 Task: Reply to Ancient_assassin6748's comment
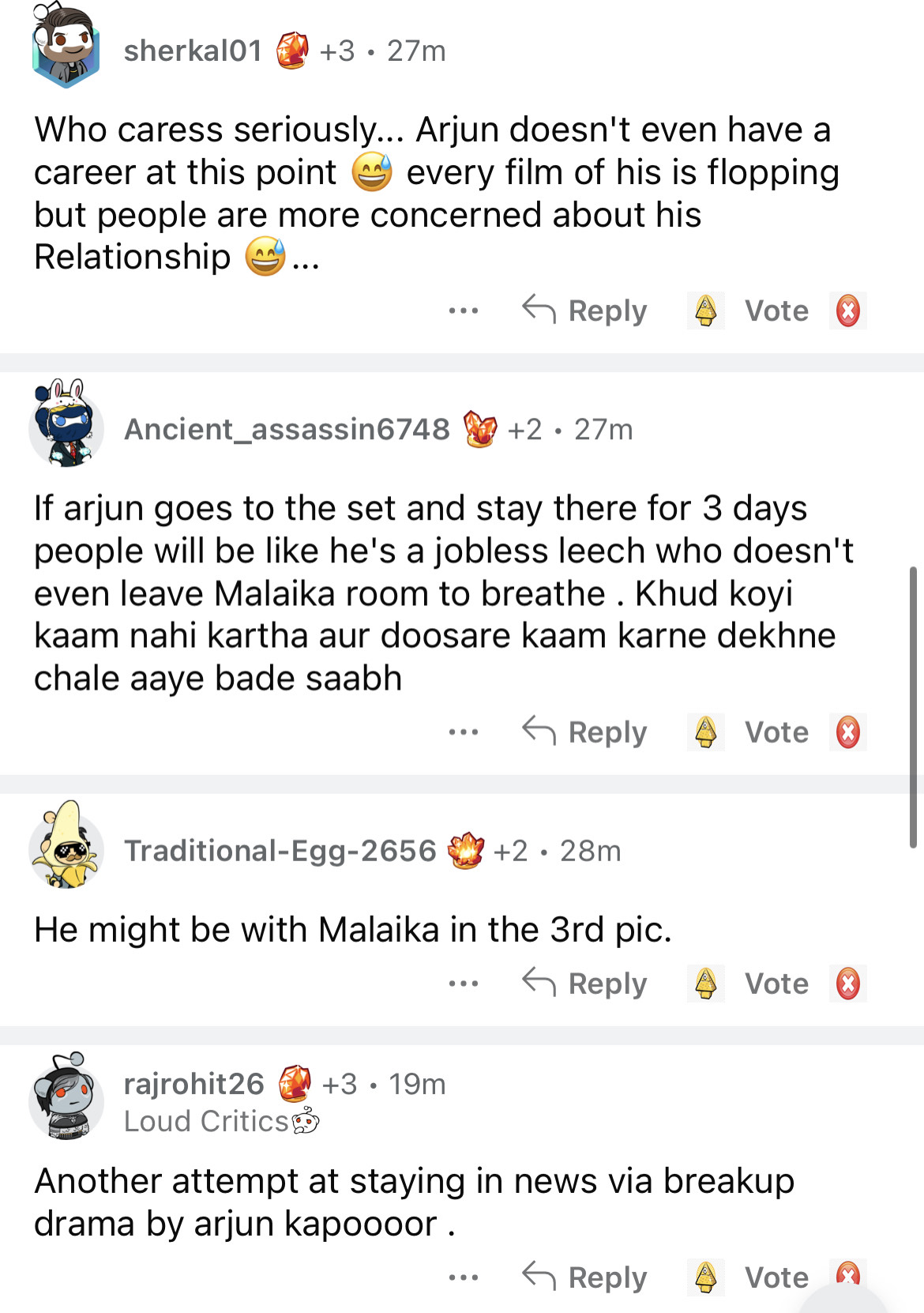click(x=585, y=732)
